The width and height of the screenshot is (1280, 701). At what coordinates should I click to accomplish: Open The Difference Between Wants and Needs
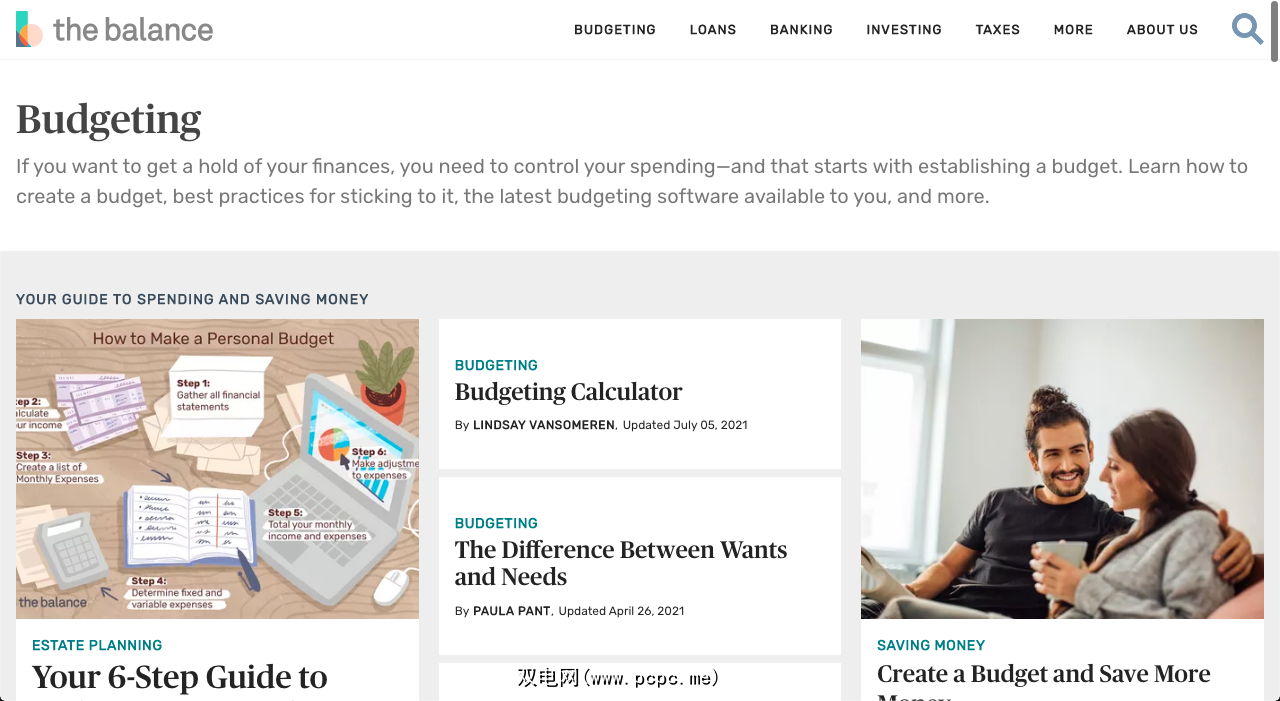(x=621, y=563)
